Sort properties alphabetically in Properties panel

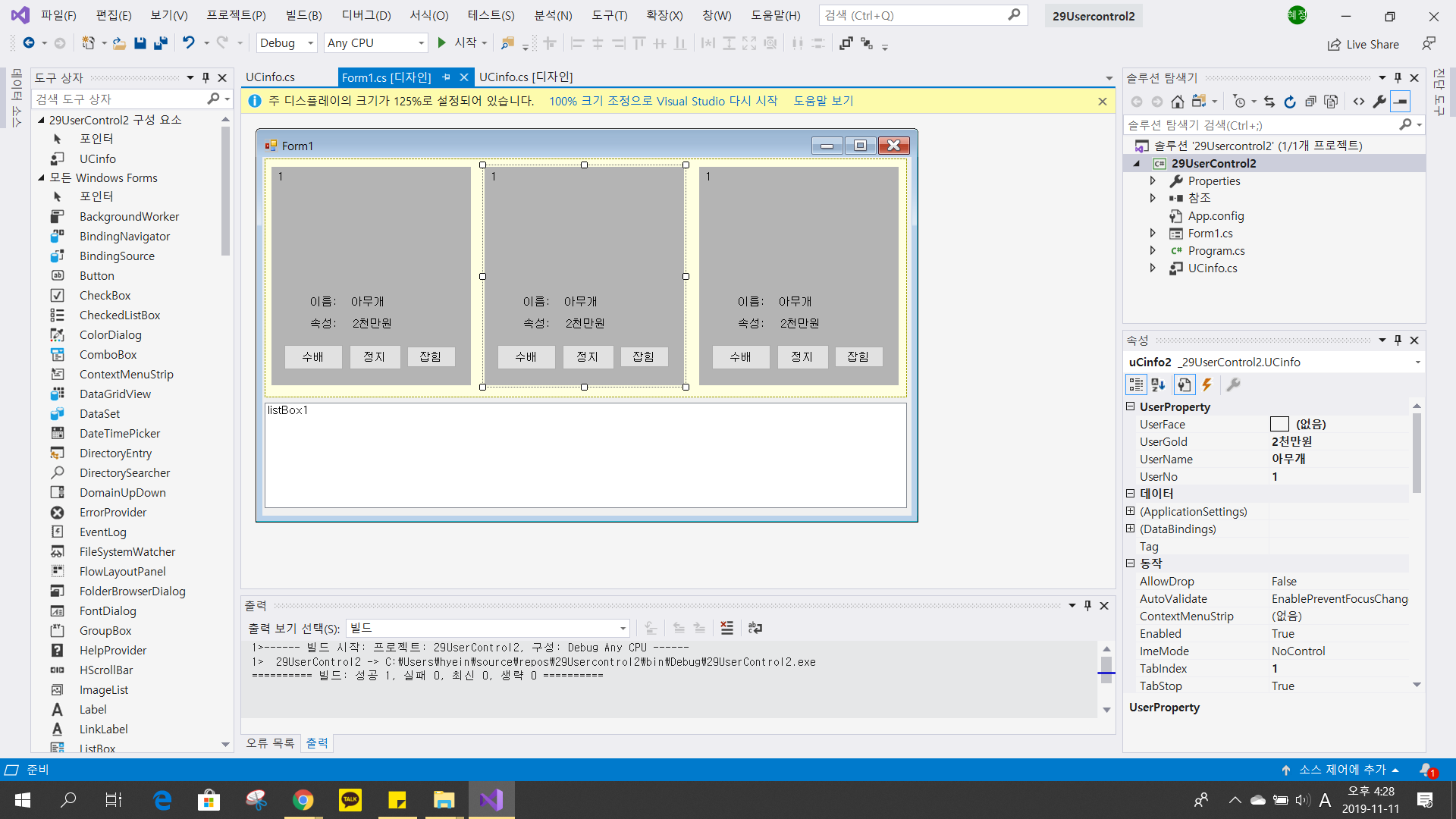[x=1158, y=385]
